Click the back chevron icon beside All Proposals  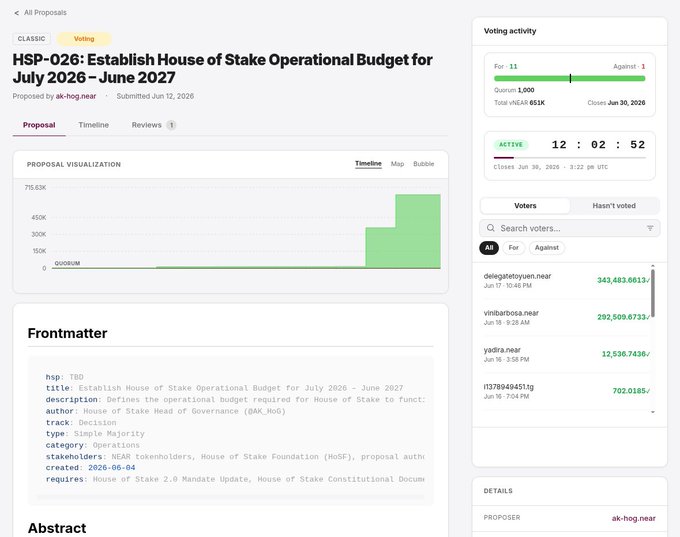point(16,13)
